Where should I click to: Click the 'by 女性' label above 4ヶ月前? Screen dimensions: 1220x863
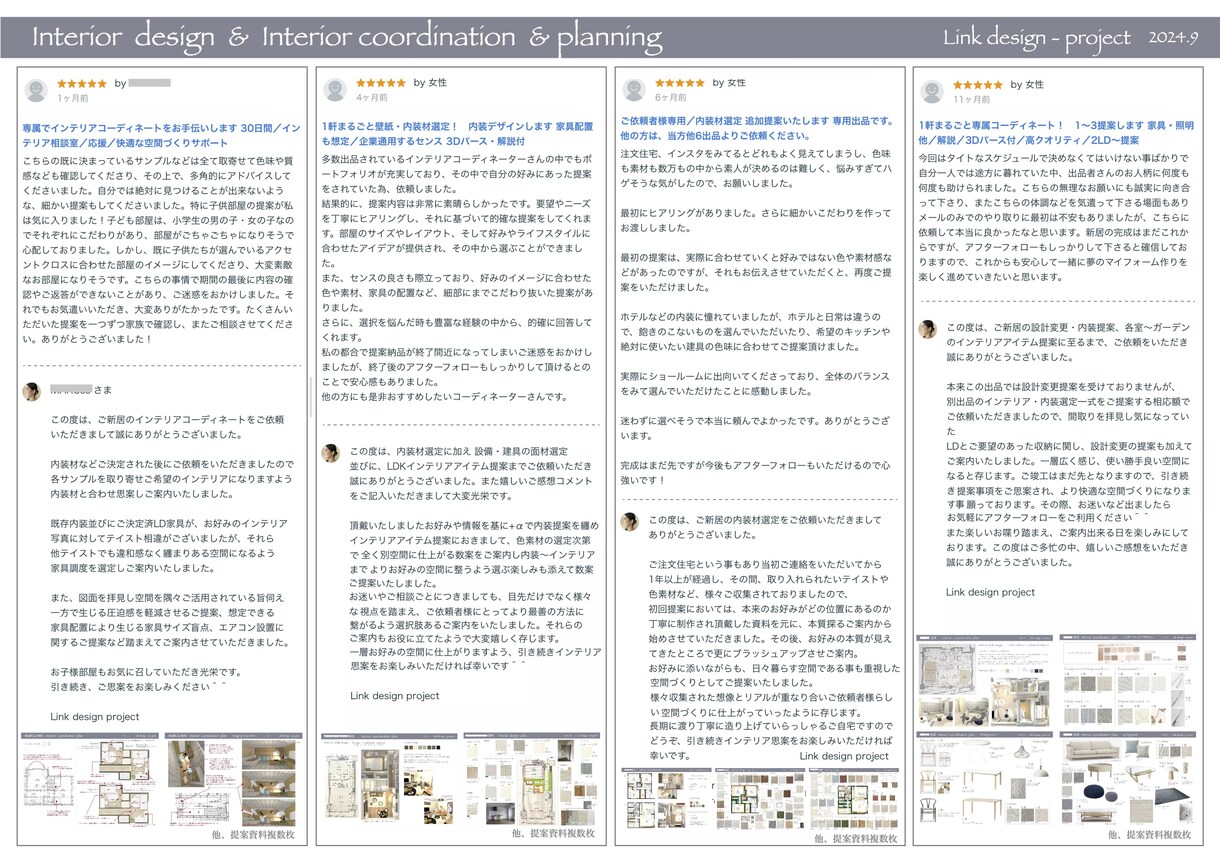[431, 83]
